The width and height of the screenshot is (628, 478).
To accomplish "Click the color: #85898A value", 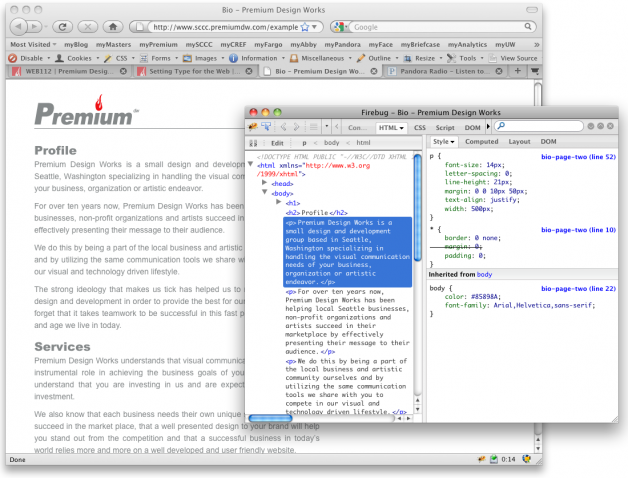I will click(x=486, y=297).
